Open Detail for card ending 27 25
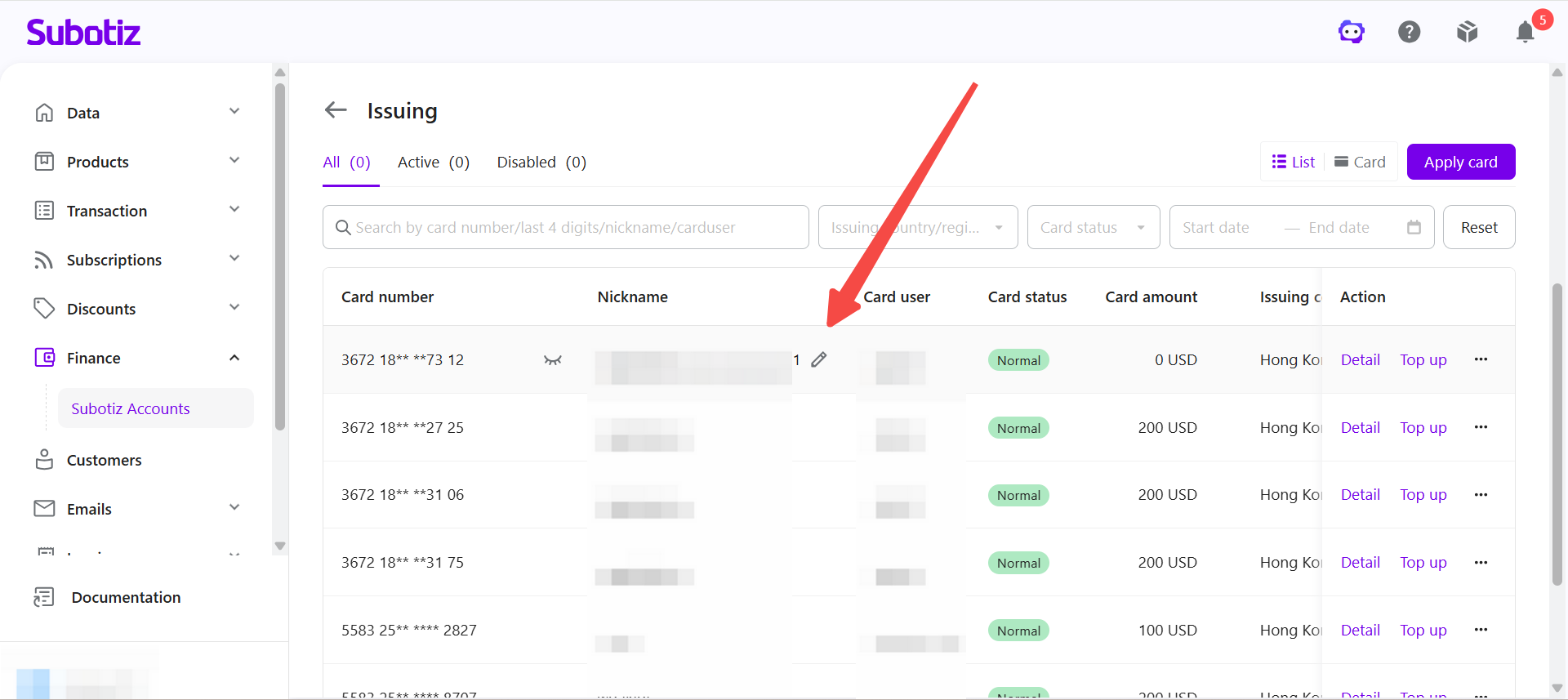Image resolution: width=1568 pixels, height=700 pixels. pos(1361,427)
